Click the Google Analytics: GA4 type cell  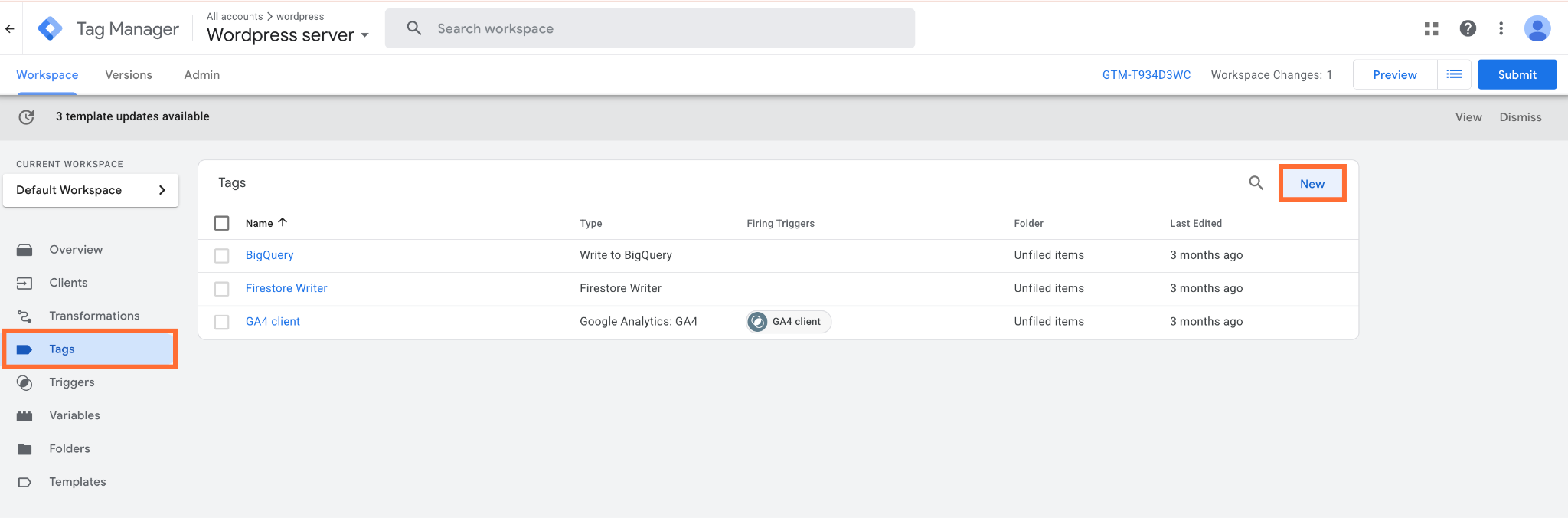point(639,322)
